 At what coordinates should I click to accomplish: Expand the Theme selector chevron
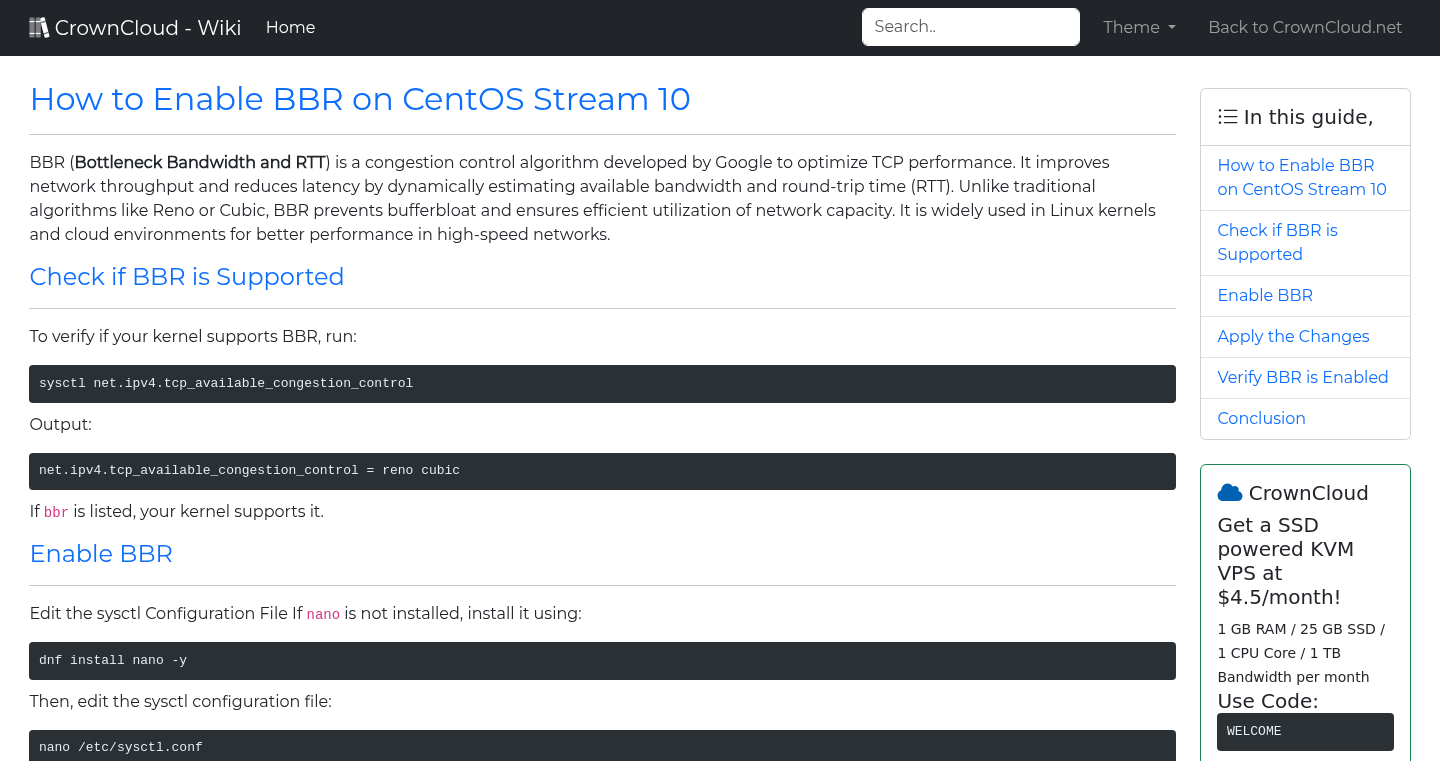(1172, 28)
